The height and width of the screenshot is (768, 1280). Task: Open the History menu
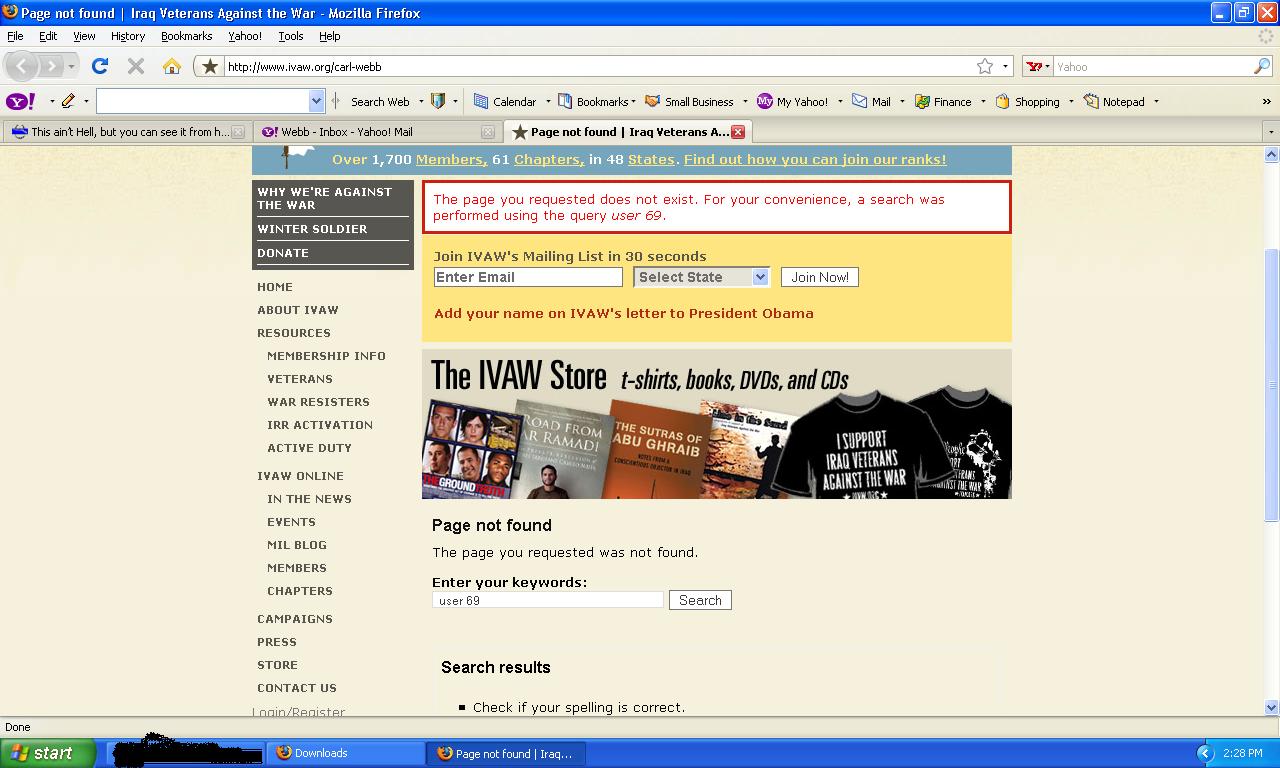click(x=127, y=36)
